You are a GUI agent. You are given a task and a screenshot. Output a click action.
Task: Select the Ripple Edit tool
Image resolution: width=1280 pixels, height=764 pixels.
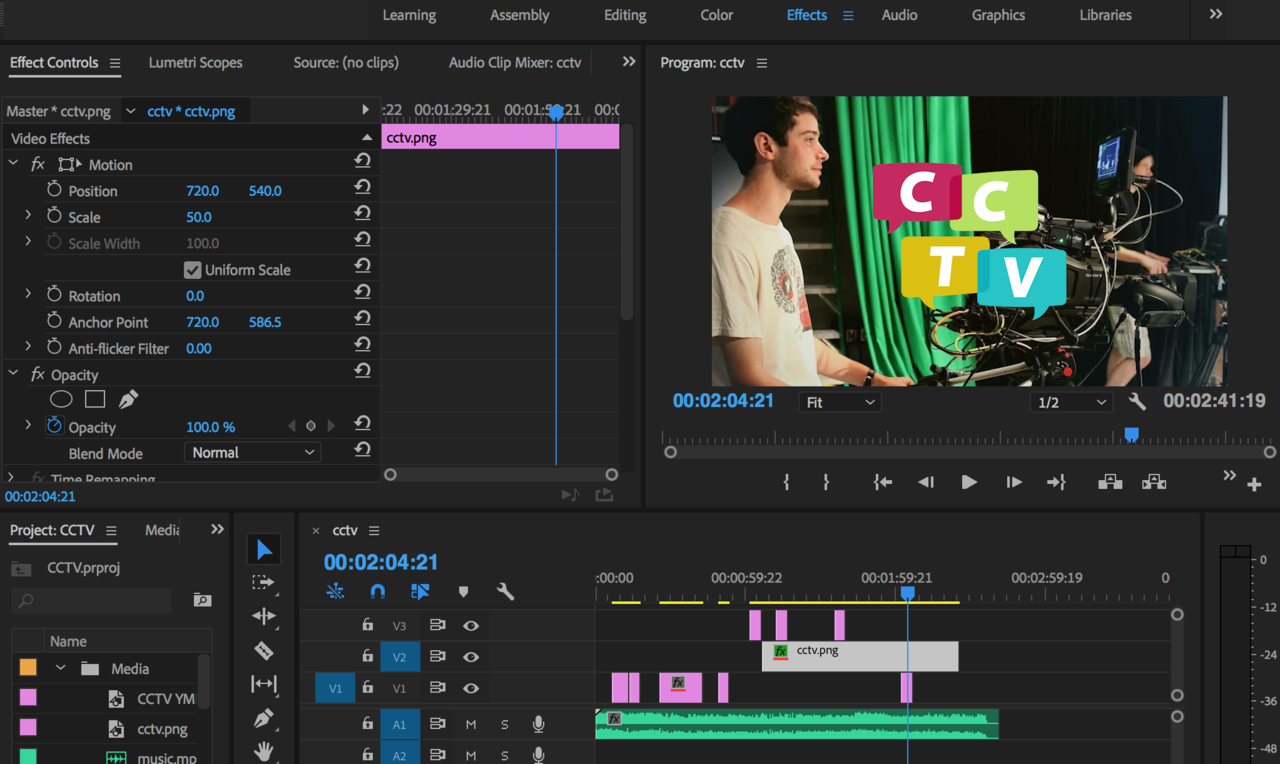[x=264, y=617]
